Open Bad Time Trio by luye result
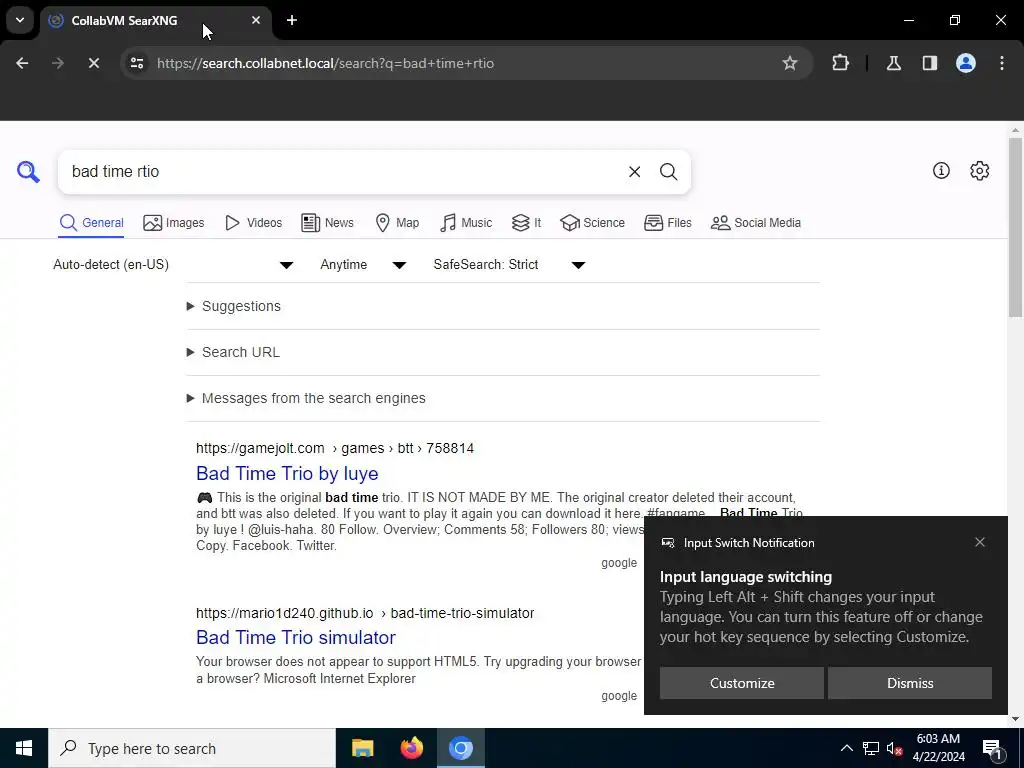 (287, 473)
